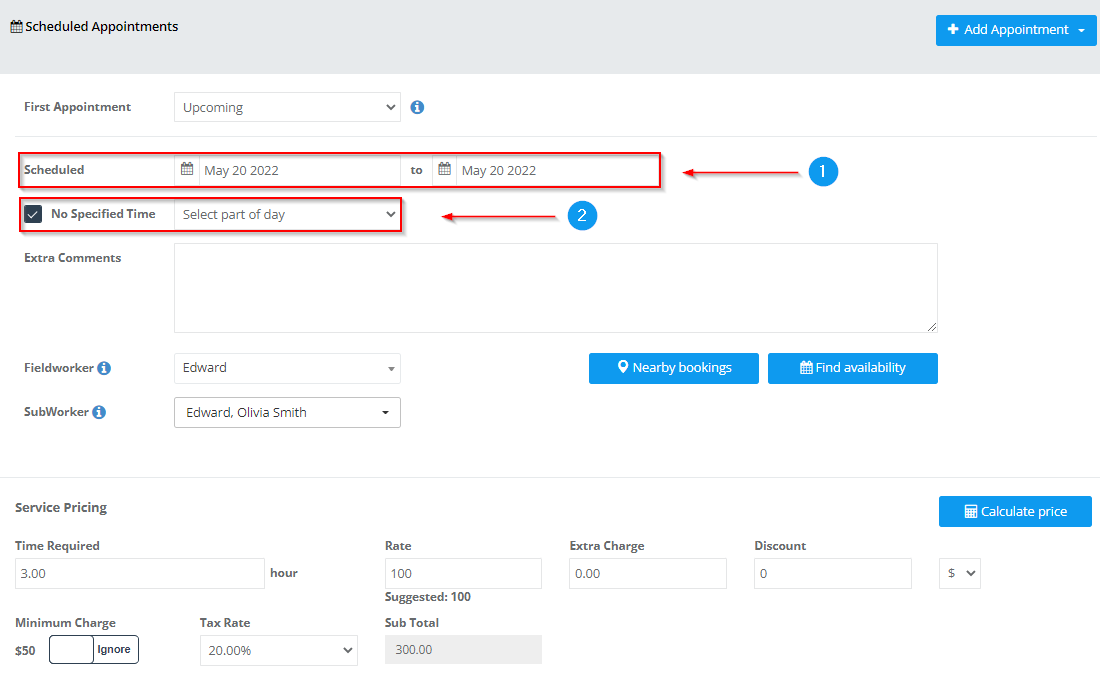Screen dimensions: 1100x686
Task: Open the Select part of day dropdown
Action: click(x=287, y=215)
